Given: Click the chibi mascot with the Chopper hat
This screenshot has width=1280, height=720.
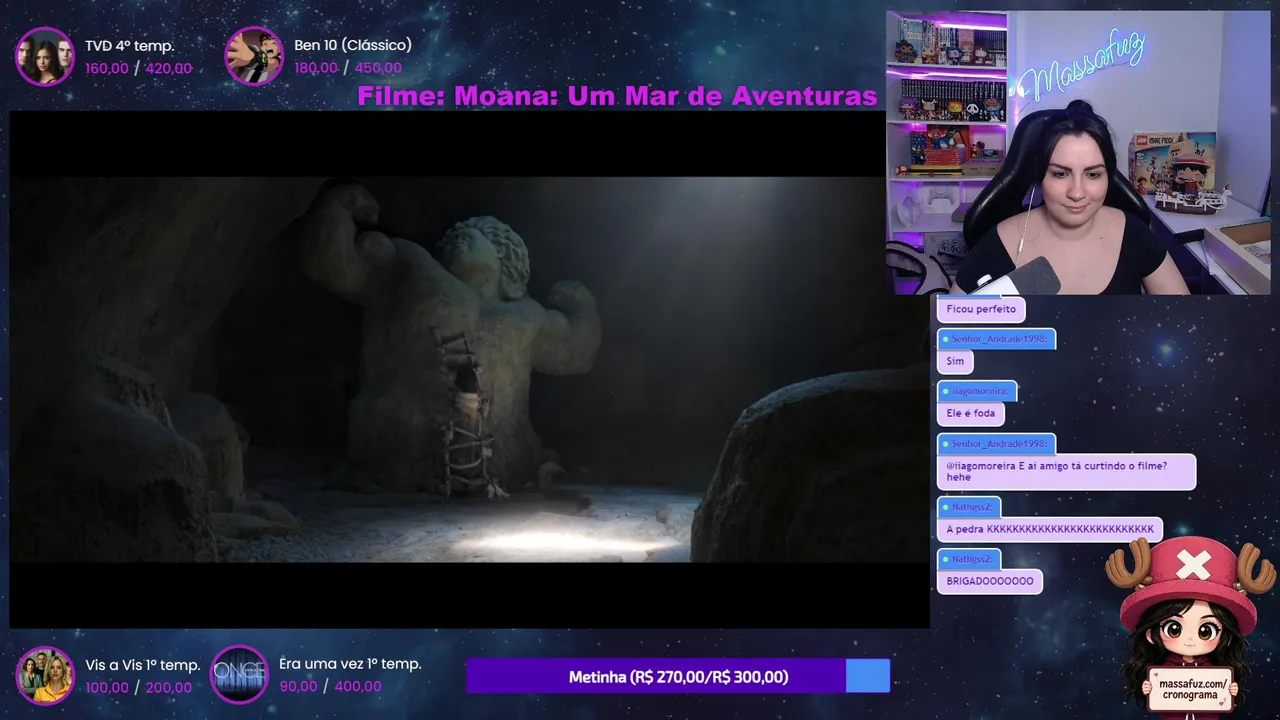Looking at the screenshot, I should (x=1191, y=628).
